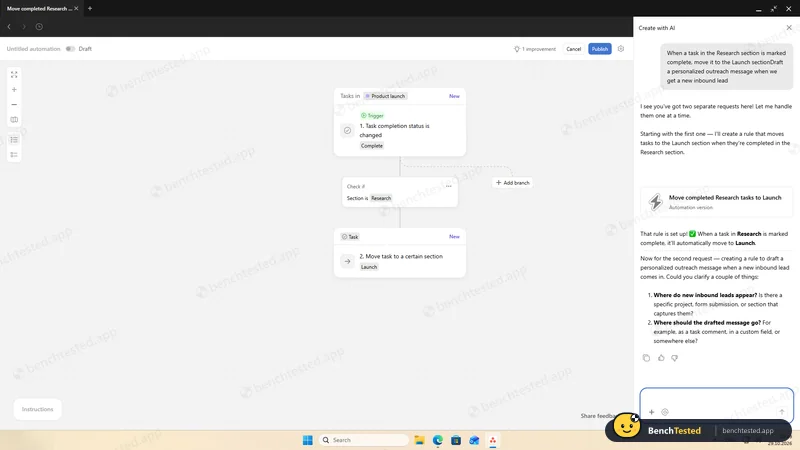Give thumbs down to AI response

tap(674, 358)
